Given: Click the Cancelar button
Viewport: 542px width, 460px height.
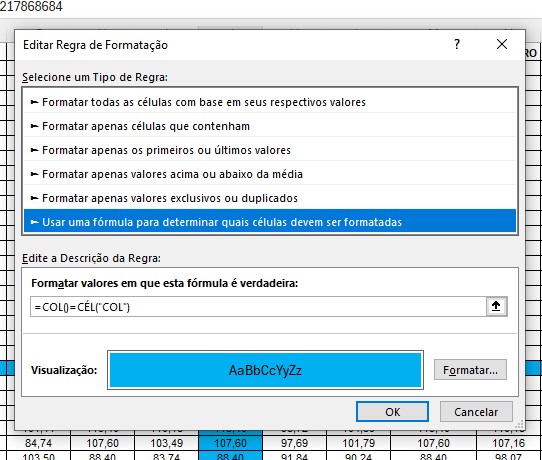Looking at the screenshot, I should click(476, 412).
